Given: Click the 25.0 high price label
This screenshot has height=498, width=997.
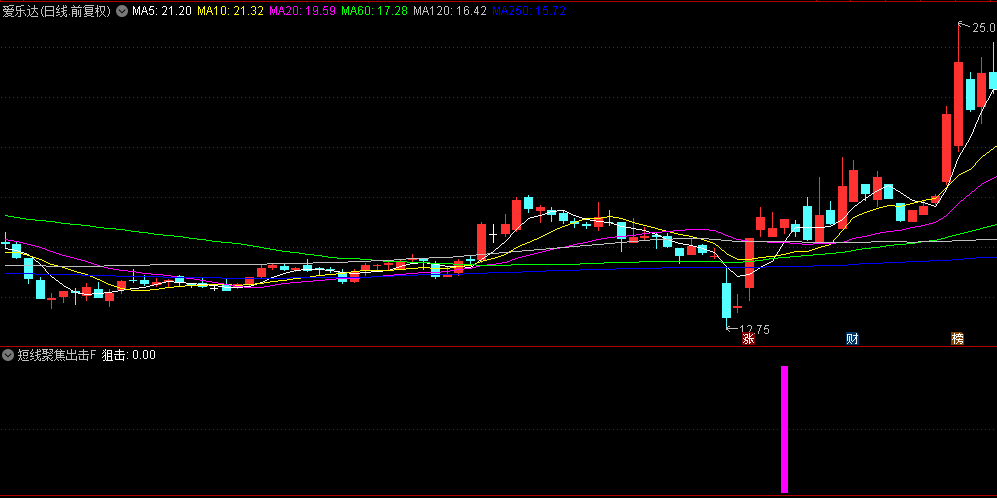Looking at the screenshot, I should (983, 27).
